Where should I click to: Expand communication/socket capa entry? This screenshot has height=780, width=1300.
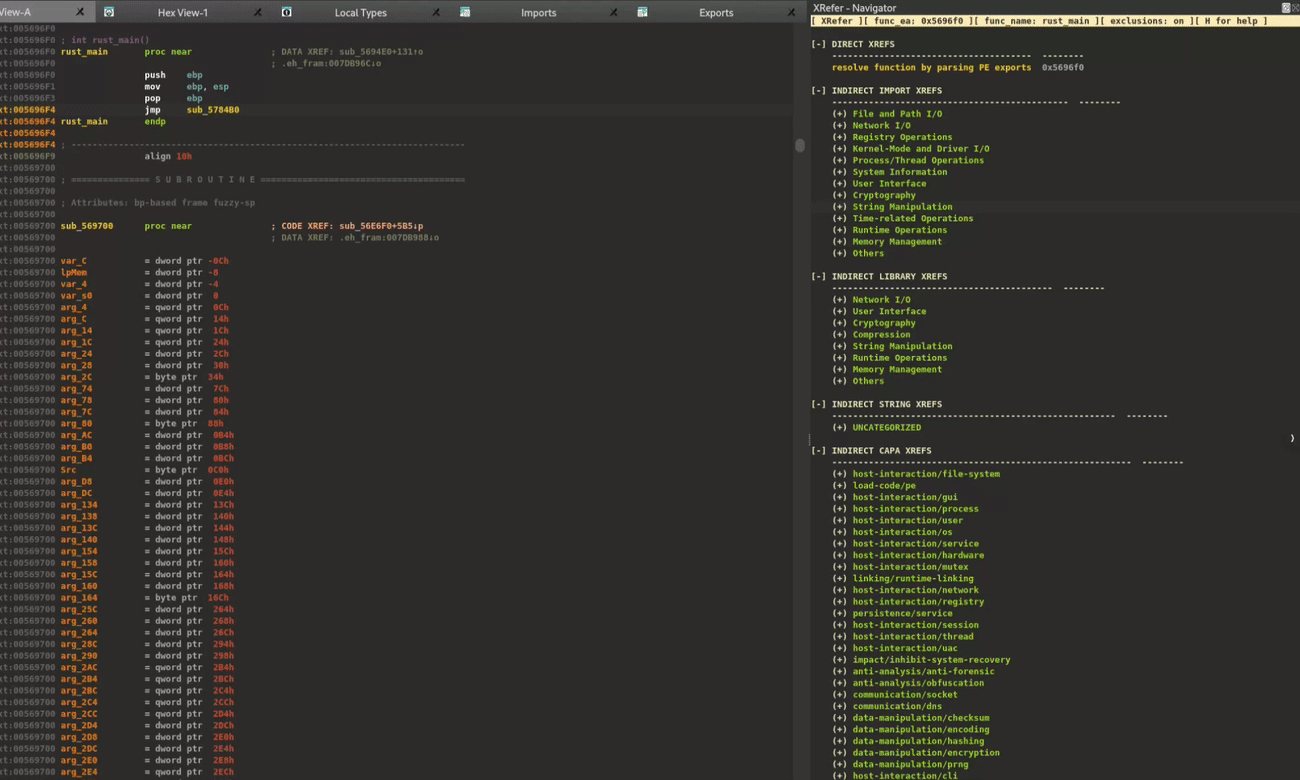(x=840, y=695)
